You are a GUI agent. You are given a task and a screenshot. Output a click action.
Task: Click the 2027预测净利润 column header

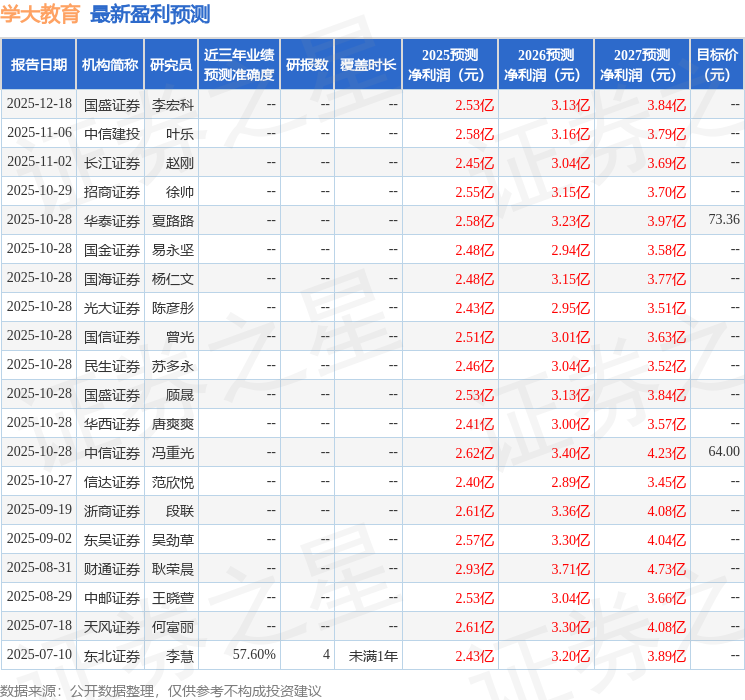click(x=642, y=65)
